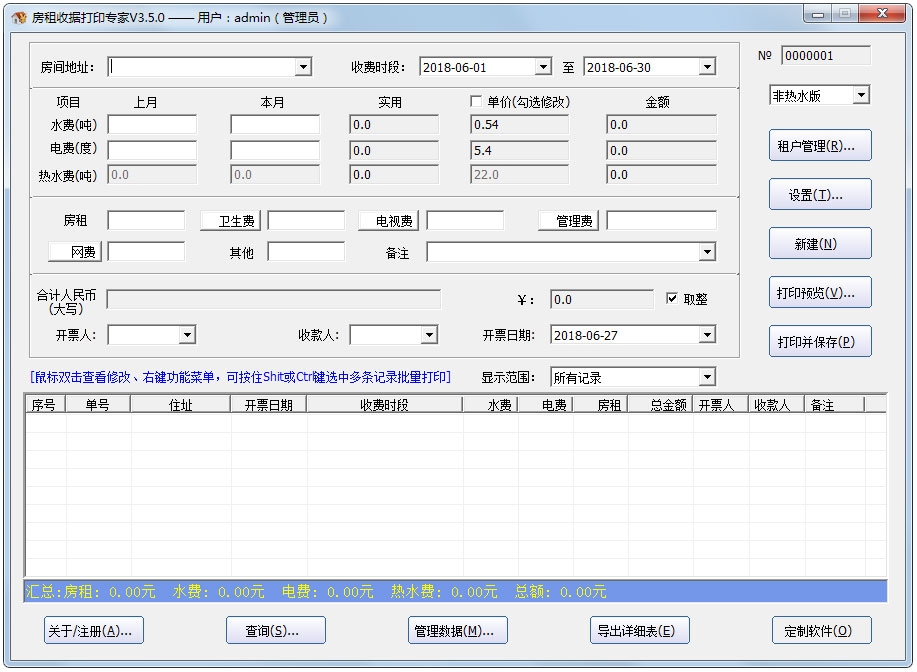917x672 pixels.
Task: Click the 管理费 label button
Action: tap(568, 221)
